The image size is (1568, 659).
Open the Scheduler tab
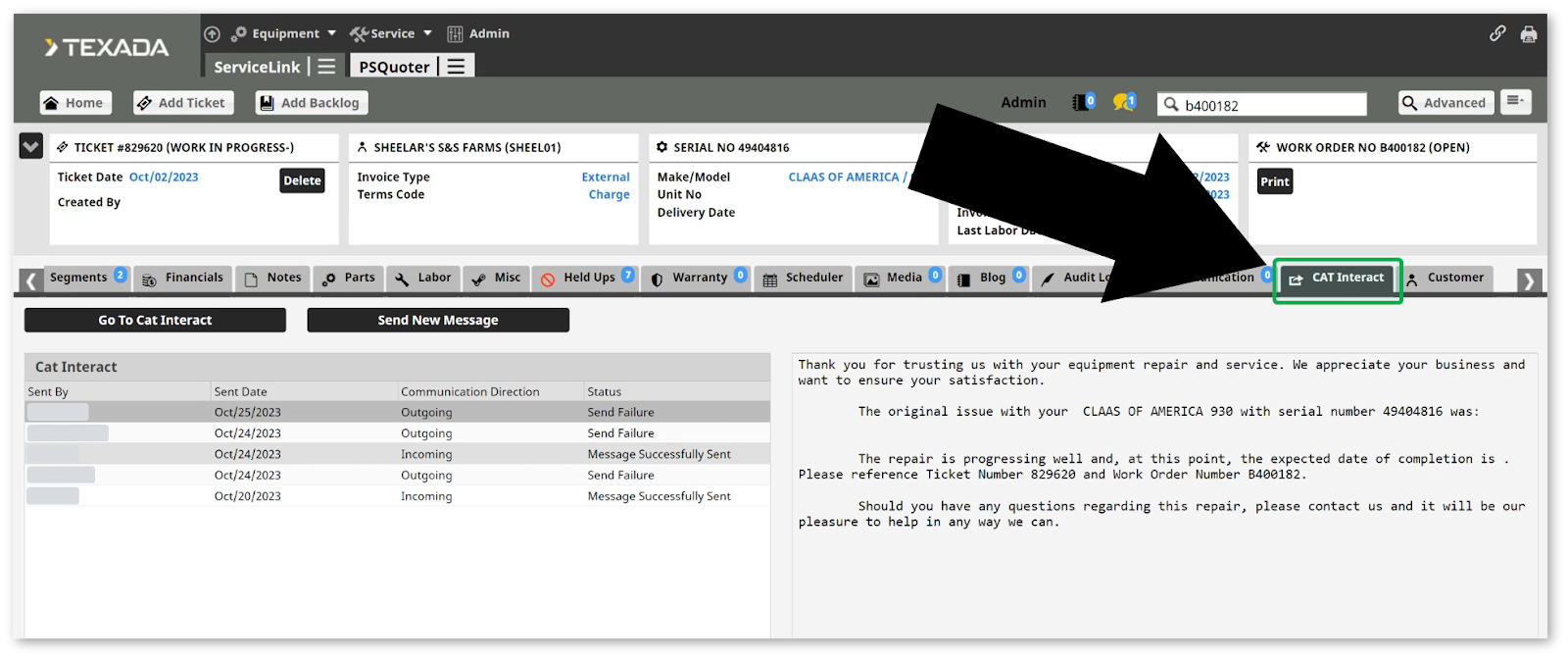pyautogui.click(x=803, y=279)
